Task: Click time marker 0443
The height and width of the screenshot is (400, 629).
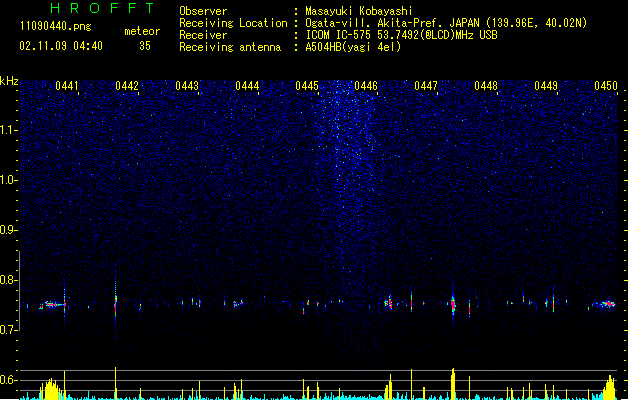Action: 187,86
